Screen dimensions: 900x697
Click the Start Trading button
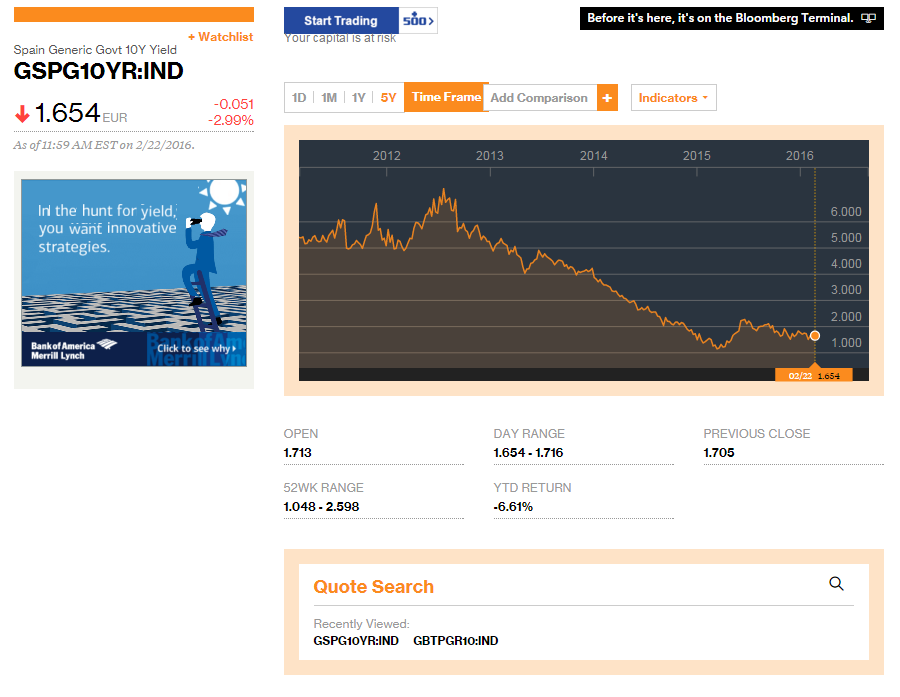point(341,21)
